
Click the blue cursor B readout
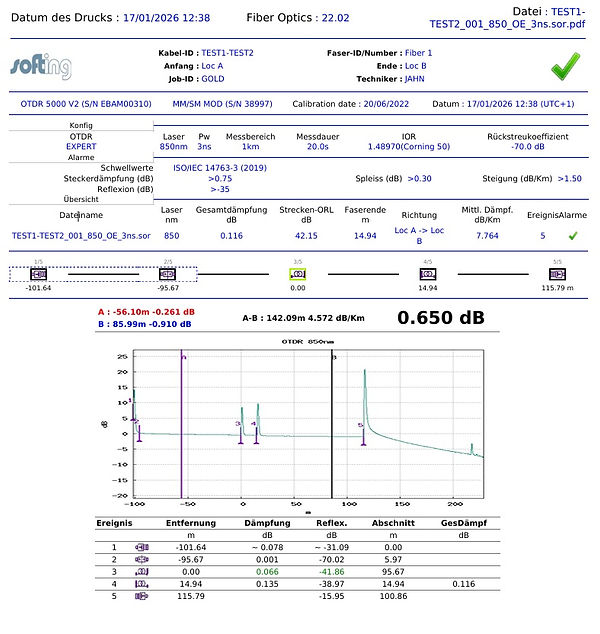[145, 324]
